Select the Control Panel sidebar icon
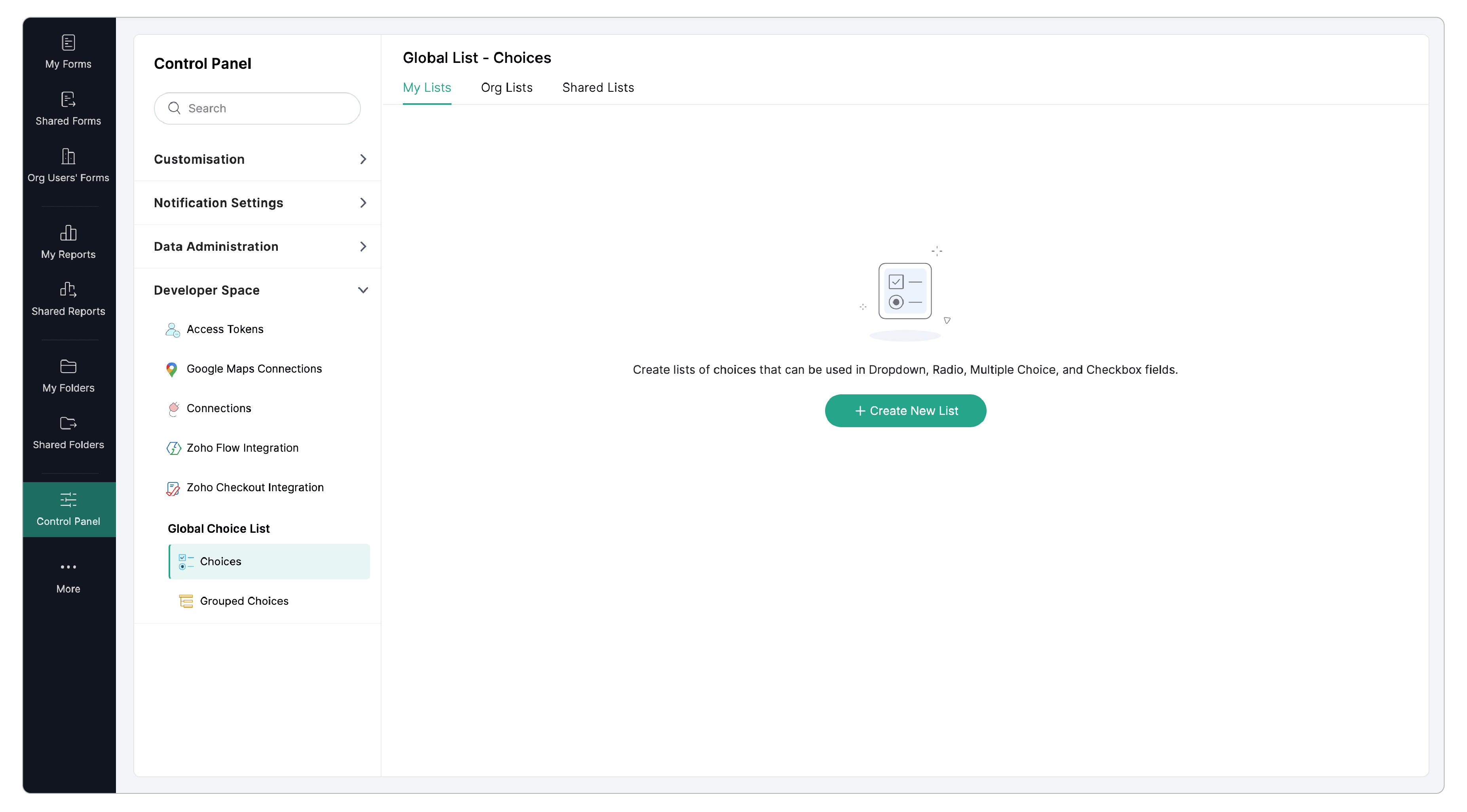The height and width of the screenshot is (812, 1467). coord(68,509)
